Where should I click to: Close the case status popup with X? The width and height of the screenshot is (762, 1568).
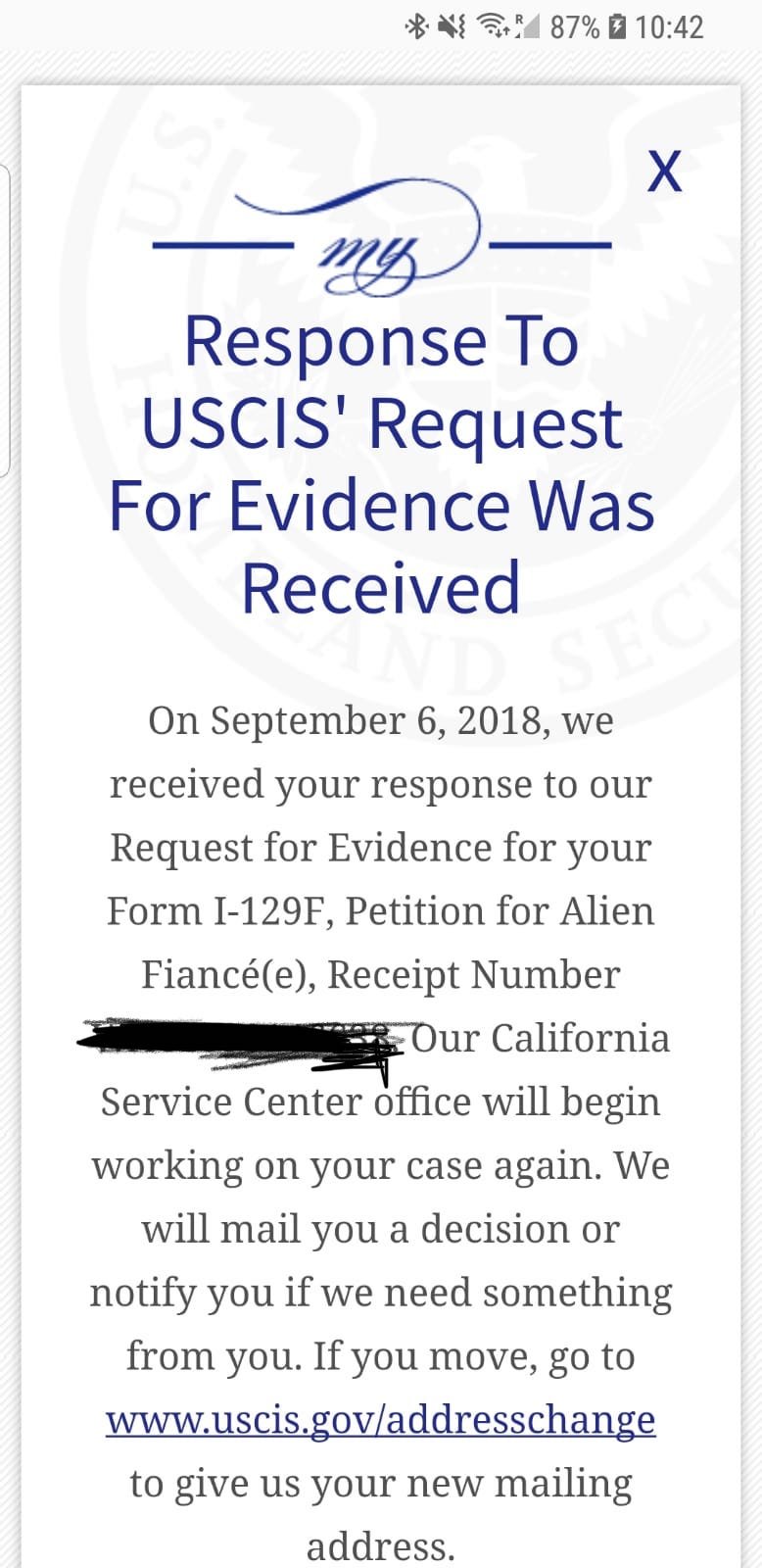pos(664,171)
